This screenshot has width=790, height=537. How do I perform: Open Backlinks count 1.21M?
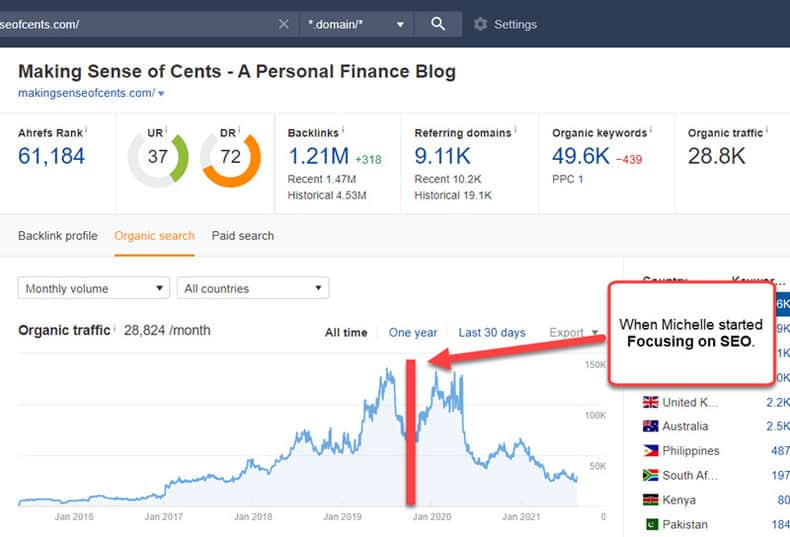(318, 156)
